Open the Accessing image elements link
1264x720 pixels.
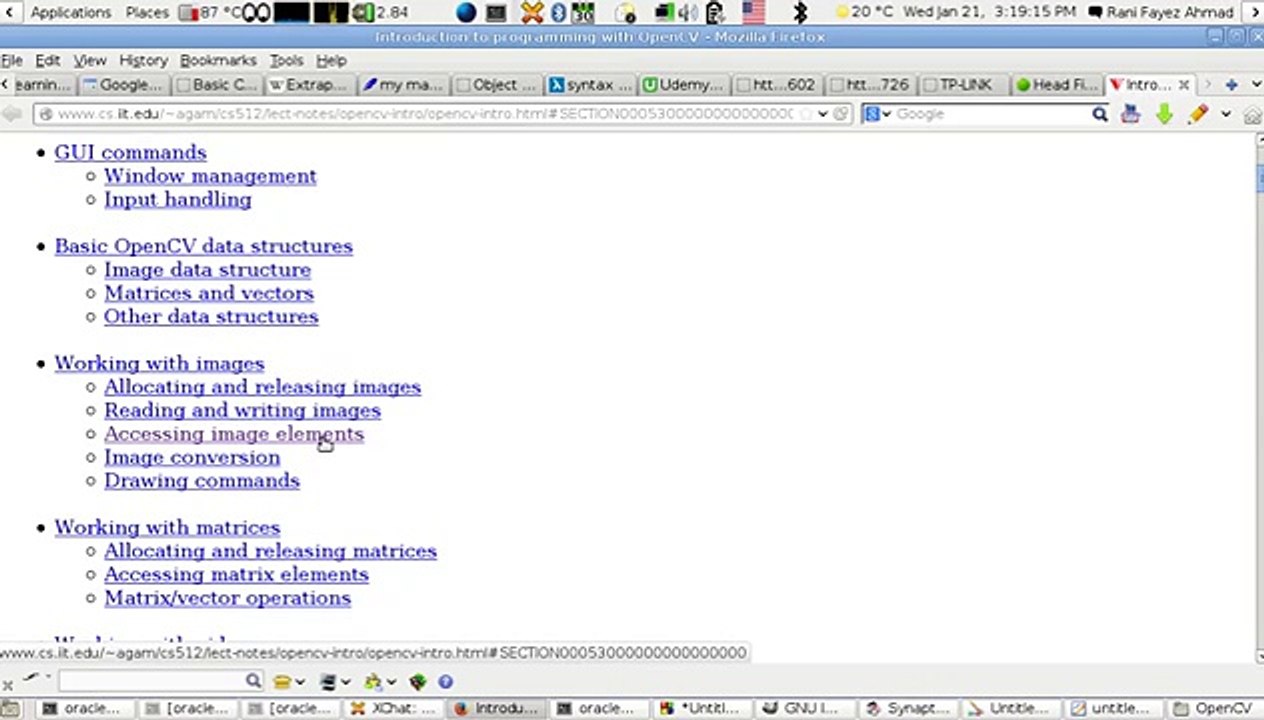(x=234, y=434)
